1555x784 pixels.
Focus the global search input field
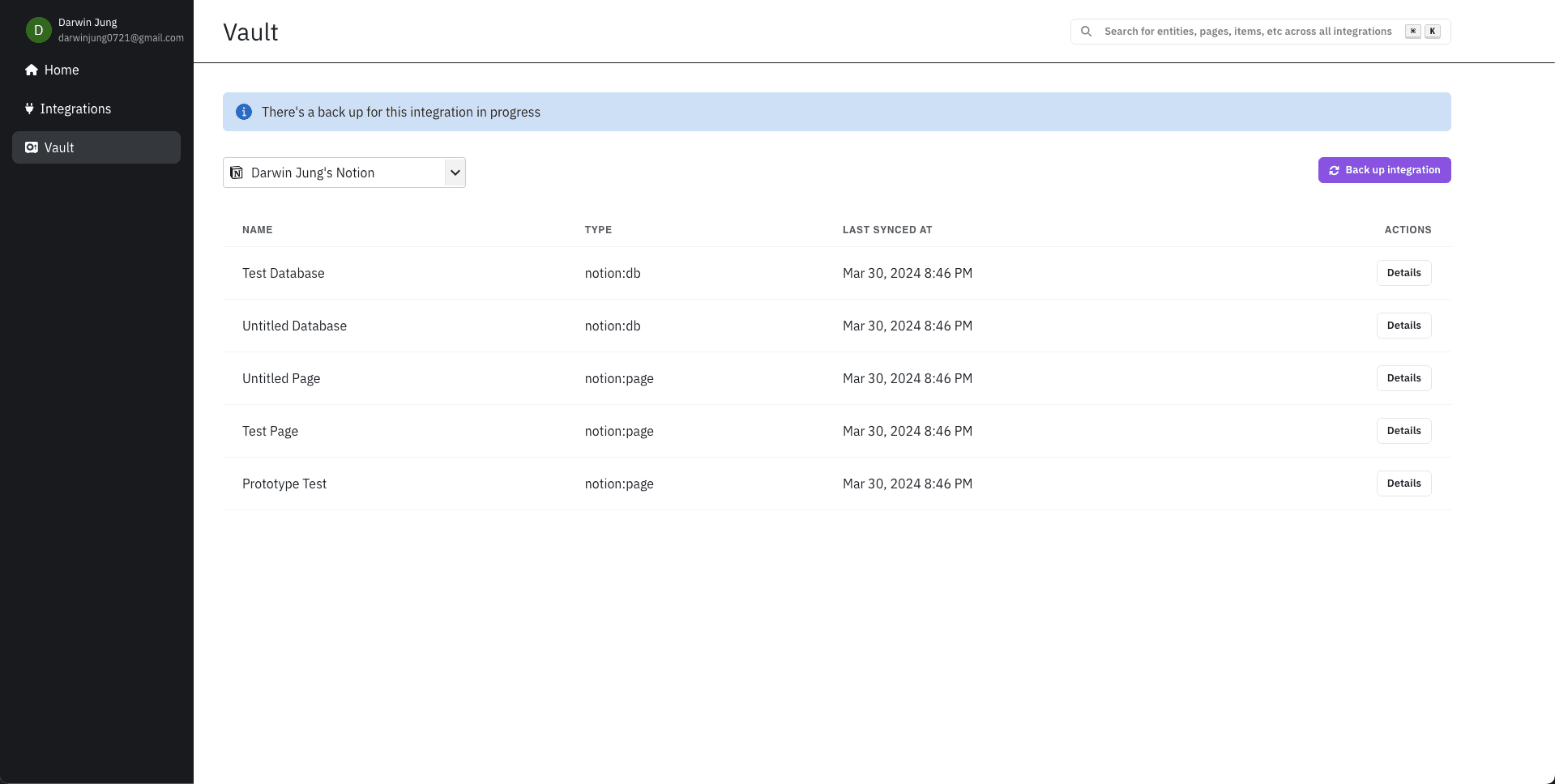coord(1247,32)
